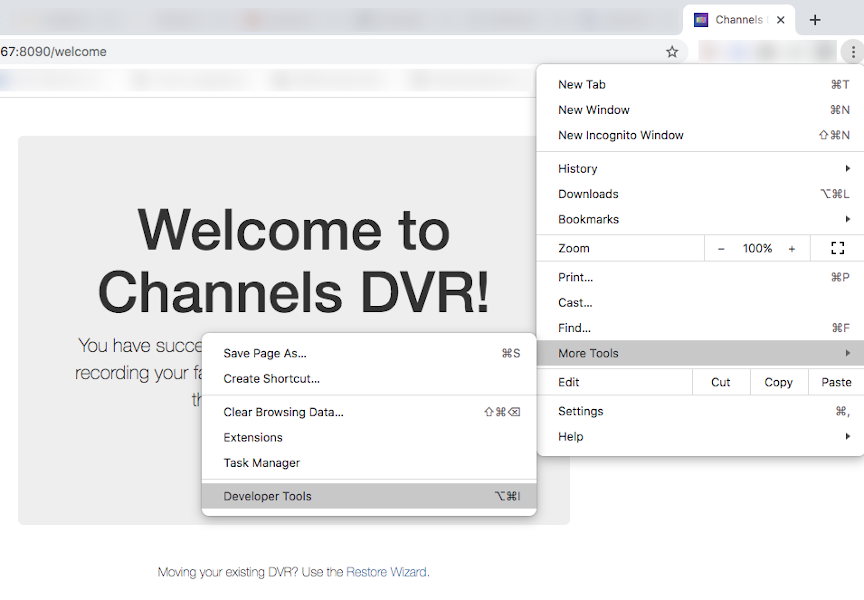Click the three-dot Chrome menu icon
Screen dimensions: 864x600
(851, 52)
